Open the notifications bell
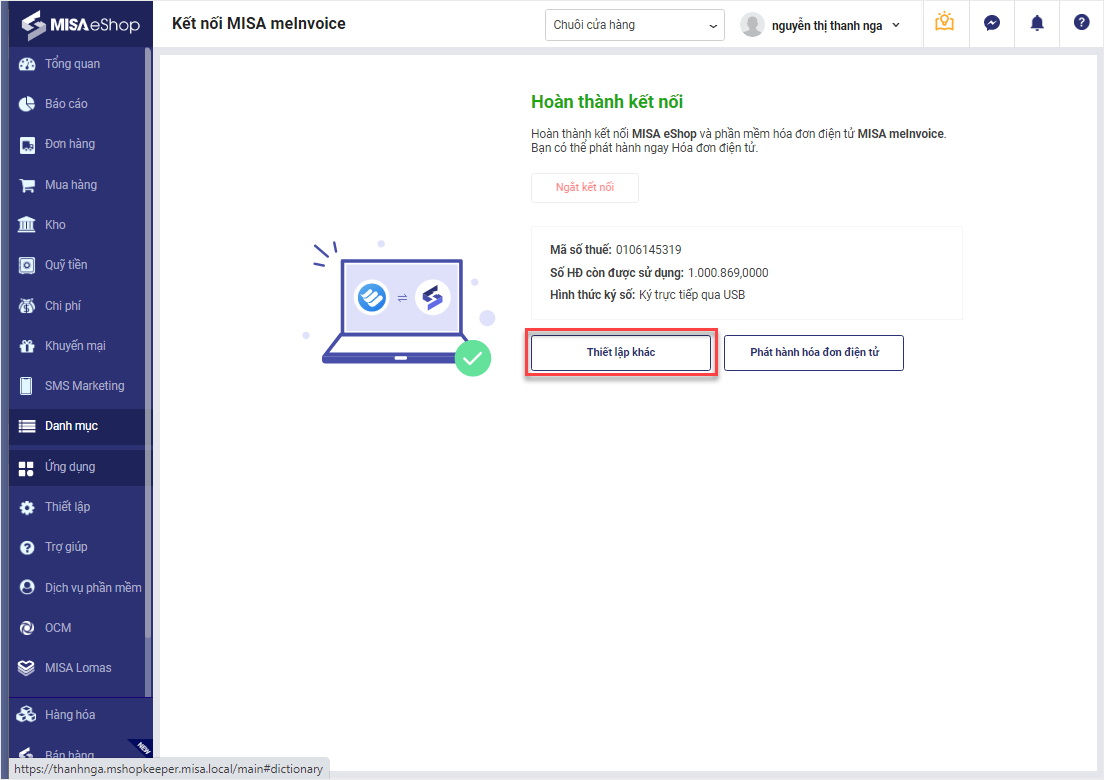 click(x=1037, y=23)
